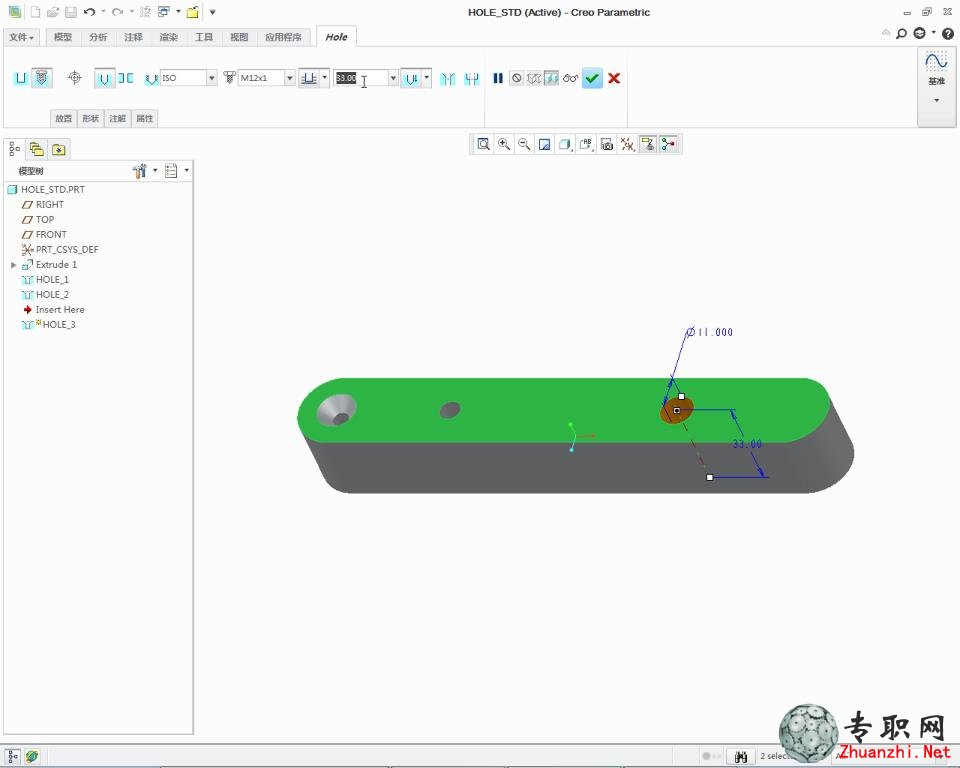Click the Open file icon in quick access
Screen dimensions: 960x768
pos(53,12)
